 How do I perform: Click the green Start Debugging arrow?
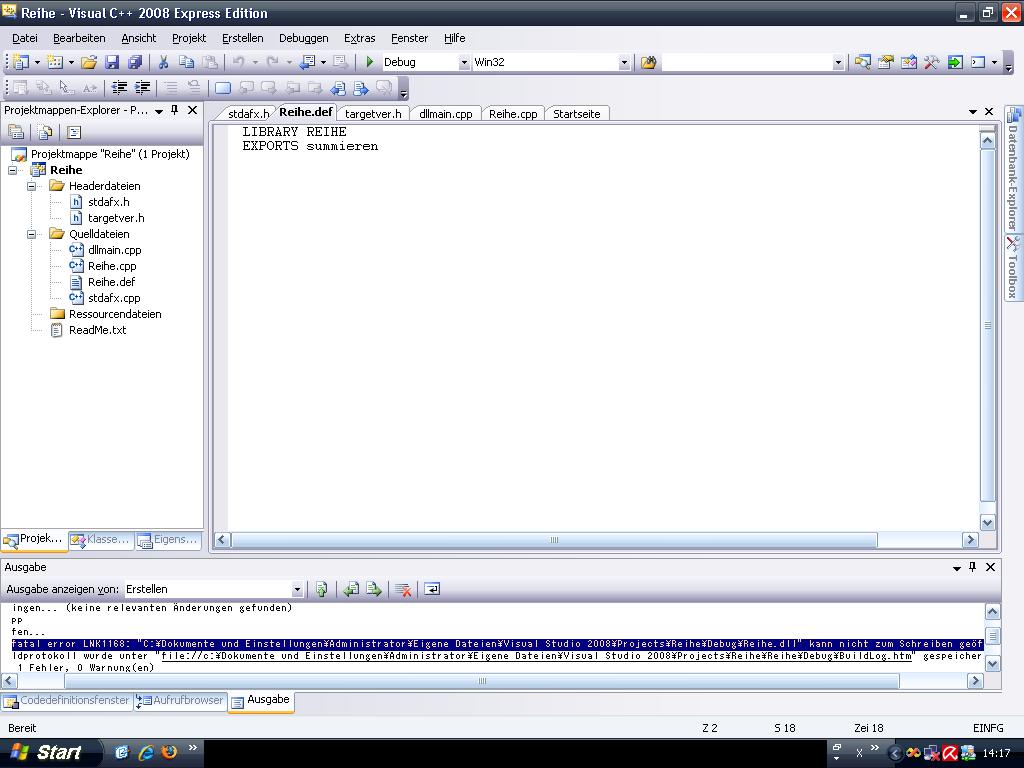370,62
